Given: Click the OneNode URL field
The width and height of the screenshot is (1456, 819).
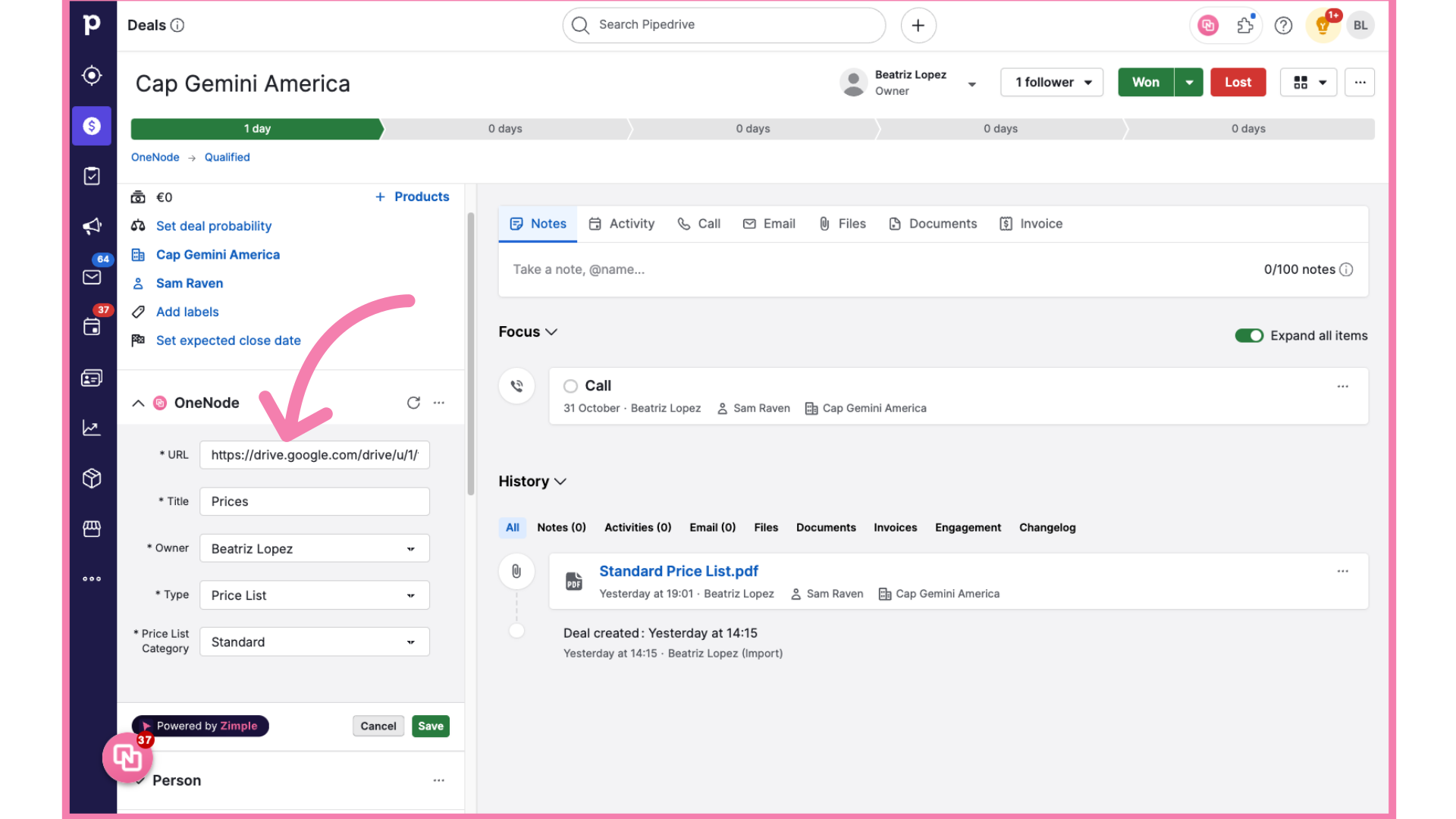Looking at the screenshot, I should click(315, 455).
